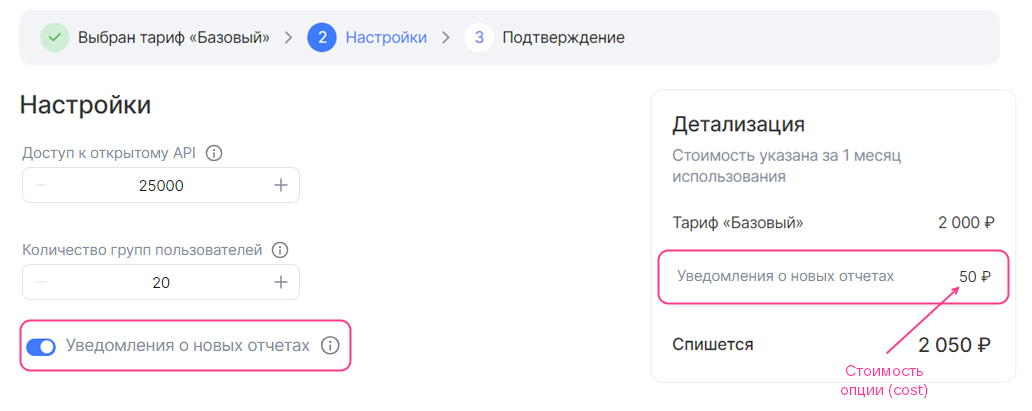The width and height of the screenshot is (1032, 411).
Task: Open info icon for Количество групп пользователей
Action: click(280, 250)
